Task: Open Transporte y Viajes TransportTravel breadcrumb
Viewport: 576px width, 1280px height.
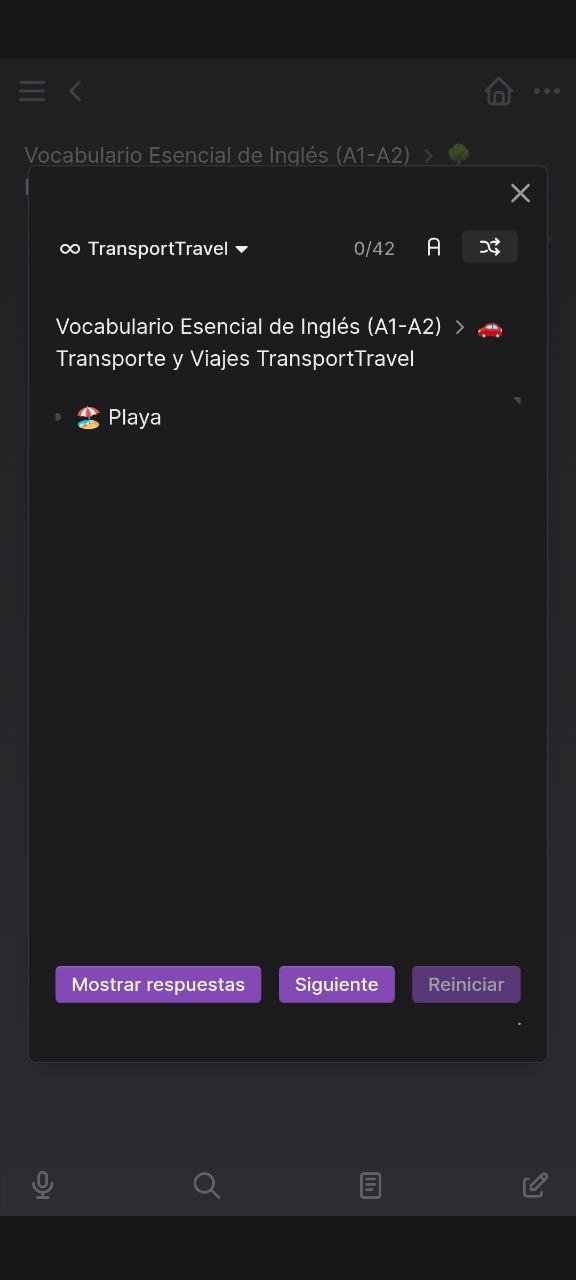Action: pos(235,358)
